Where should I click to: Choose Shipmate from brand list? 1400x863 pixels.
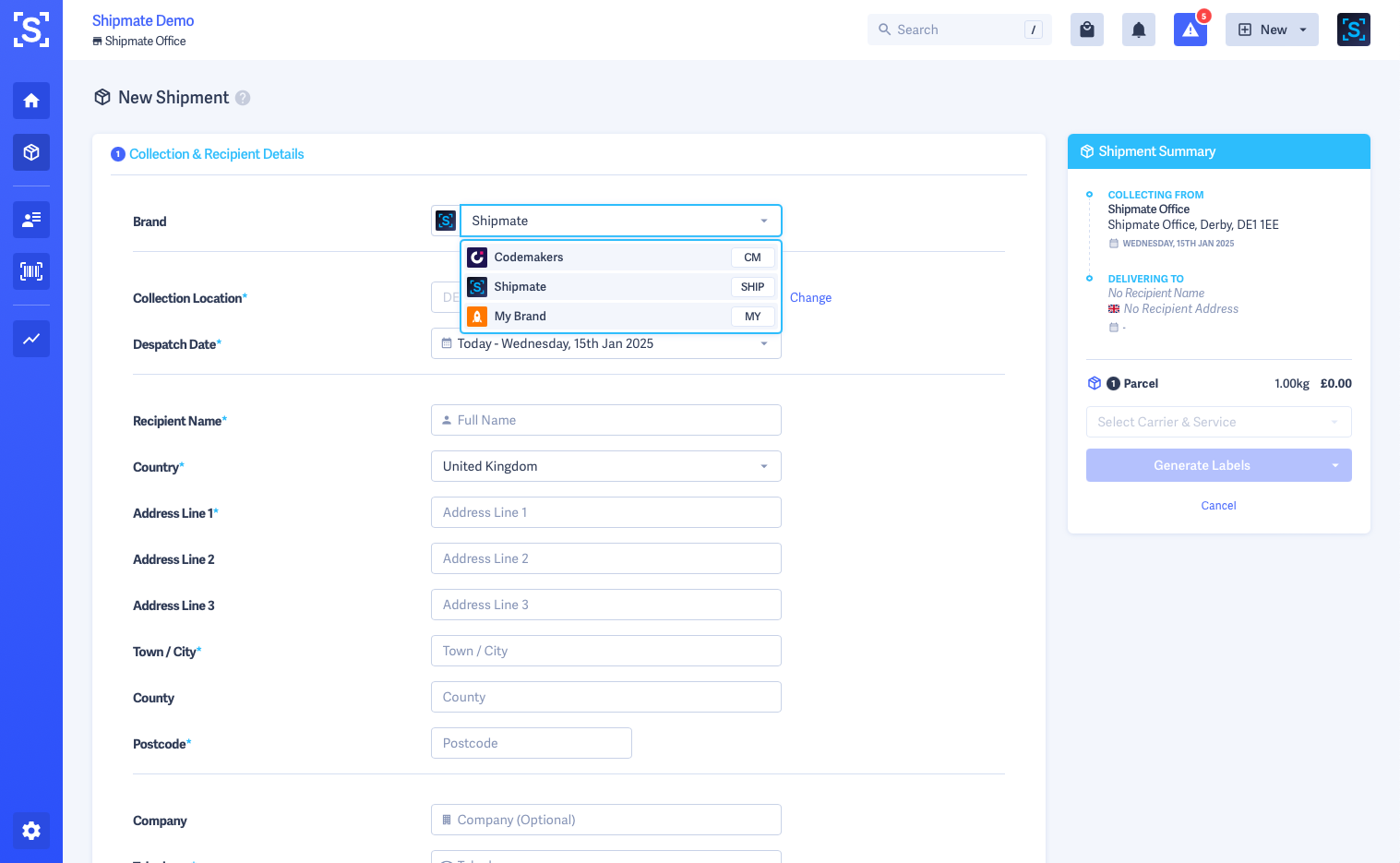coord(621,287)
